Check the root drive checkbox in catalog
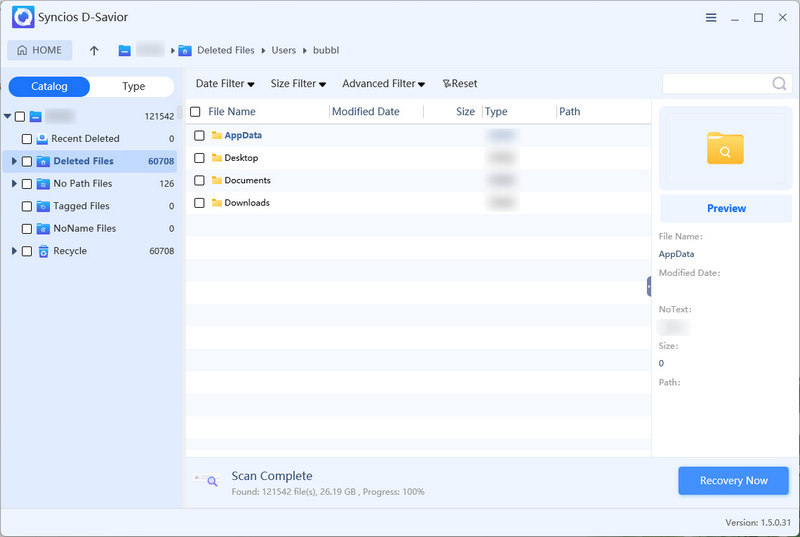Screen dimensions: 800x537 [20, 116]
